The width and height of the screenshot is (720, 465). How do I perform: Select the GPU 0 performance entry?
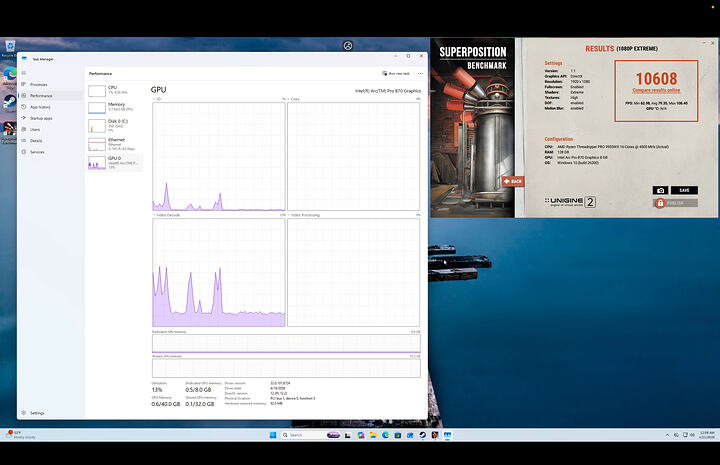115,162
